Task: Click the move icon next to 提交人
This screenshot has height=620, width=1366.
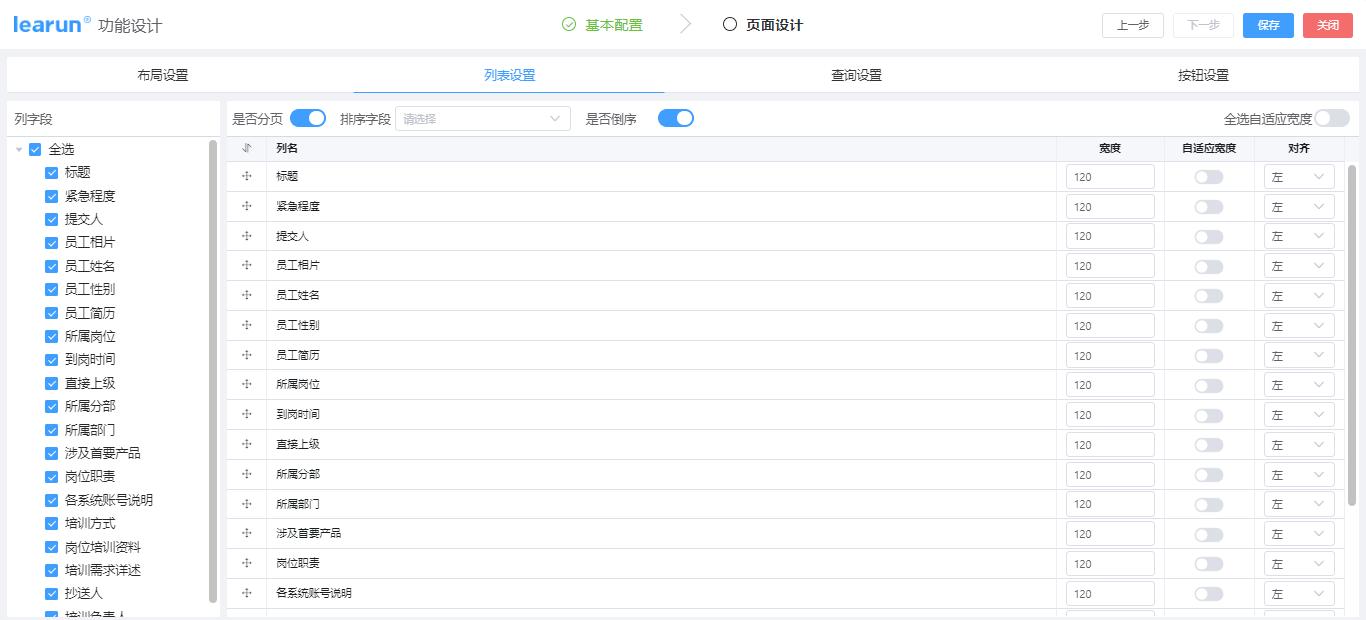Action: [245, 236]
